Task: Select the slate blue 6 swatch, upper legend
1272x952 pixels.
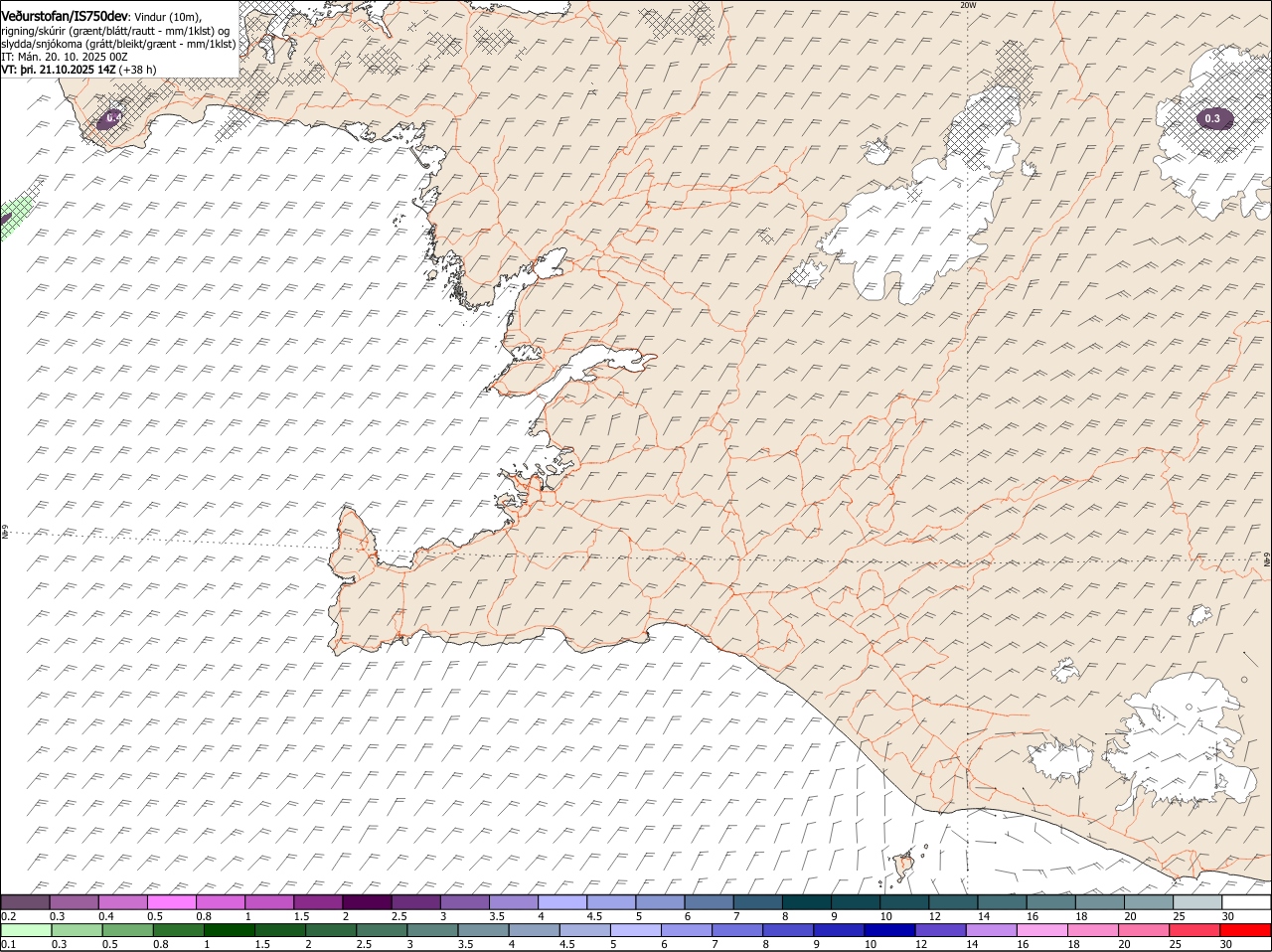Action: (709, 902)
